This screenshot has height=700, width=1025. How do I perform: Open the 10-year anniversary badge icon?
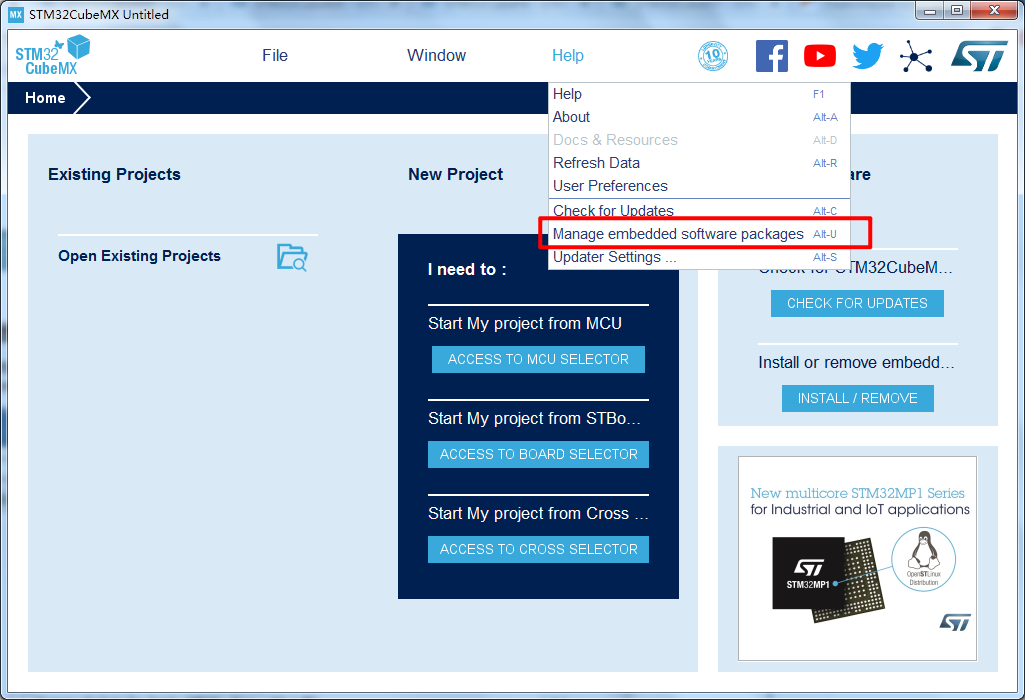(712, 56)
